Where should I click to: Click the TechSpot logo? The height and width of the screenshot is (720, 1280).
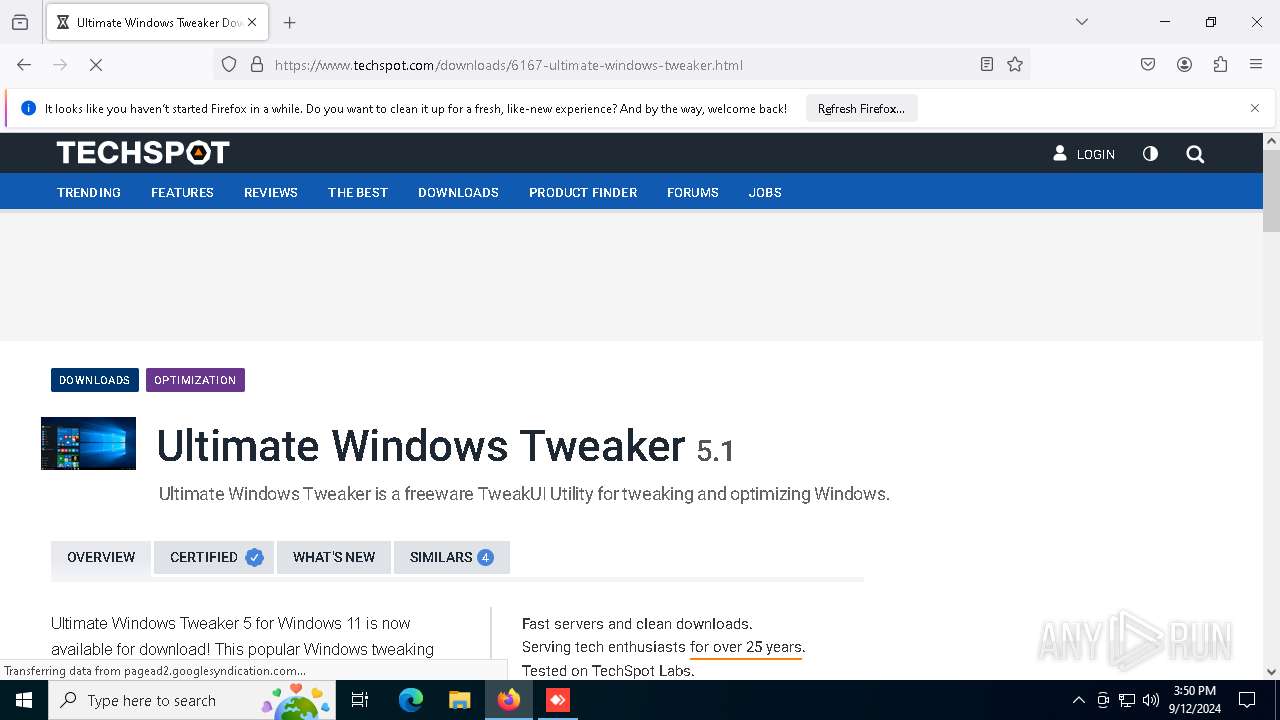(x=143, y=153)
